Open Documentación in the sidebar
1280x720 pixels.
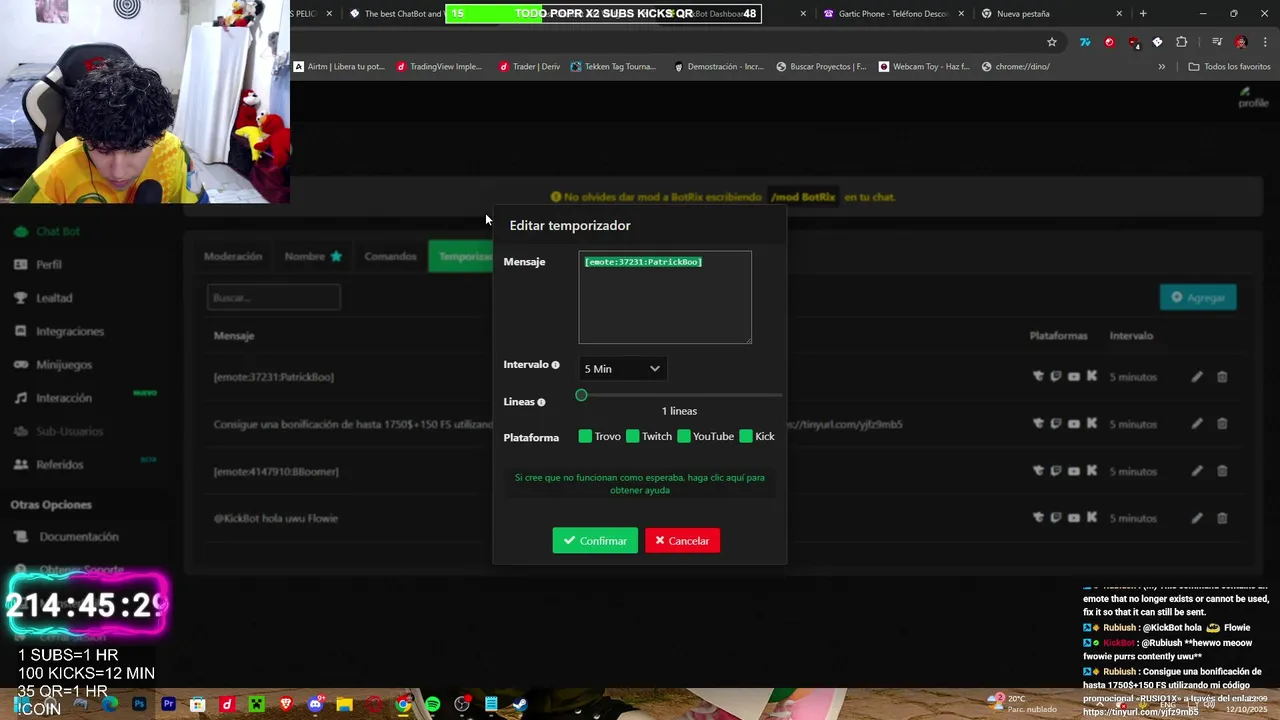[x=79, y=537]
